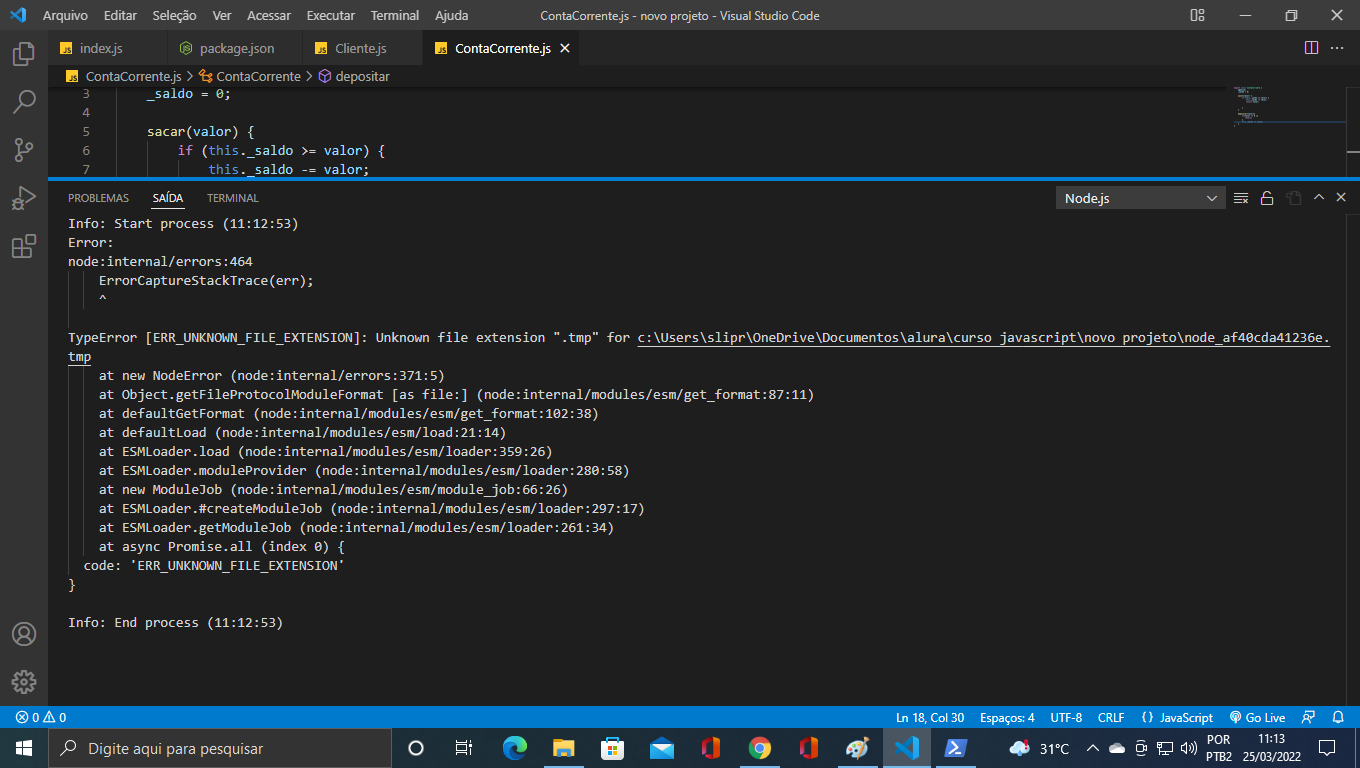
Task: Open the Accounts menu icon
Action: click(24, 634)
